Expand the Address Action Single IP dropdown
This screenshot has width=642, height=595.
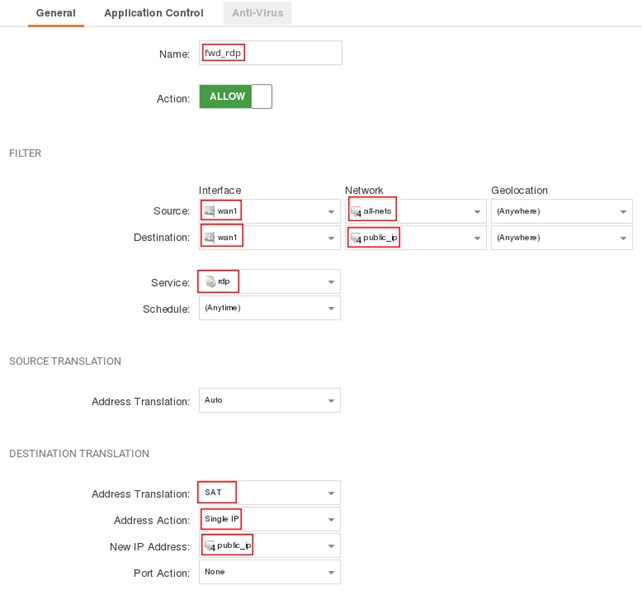pos(331,520)
